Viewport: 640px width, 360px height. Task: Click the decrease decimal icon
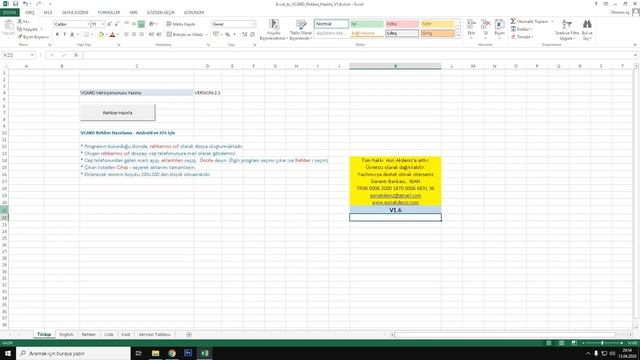(252, 34)
